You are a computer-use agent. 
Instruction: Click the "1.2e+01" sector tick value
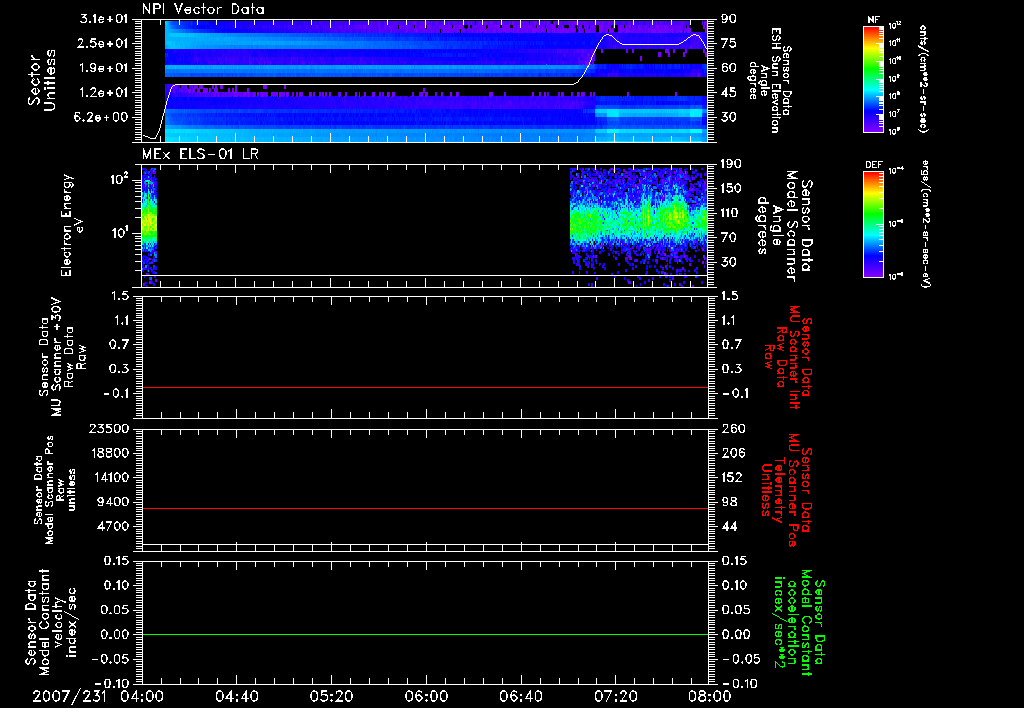pyautogui.click(x=104, y=93)
